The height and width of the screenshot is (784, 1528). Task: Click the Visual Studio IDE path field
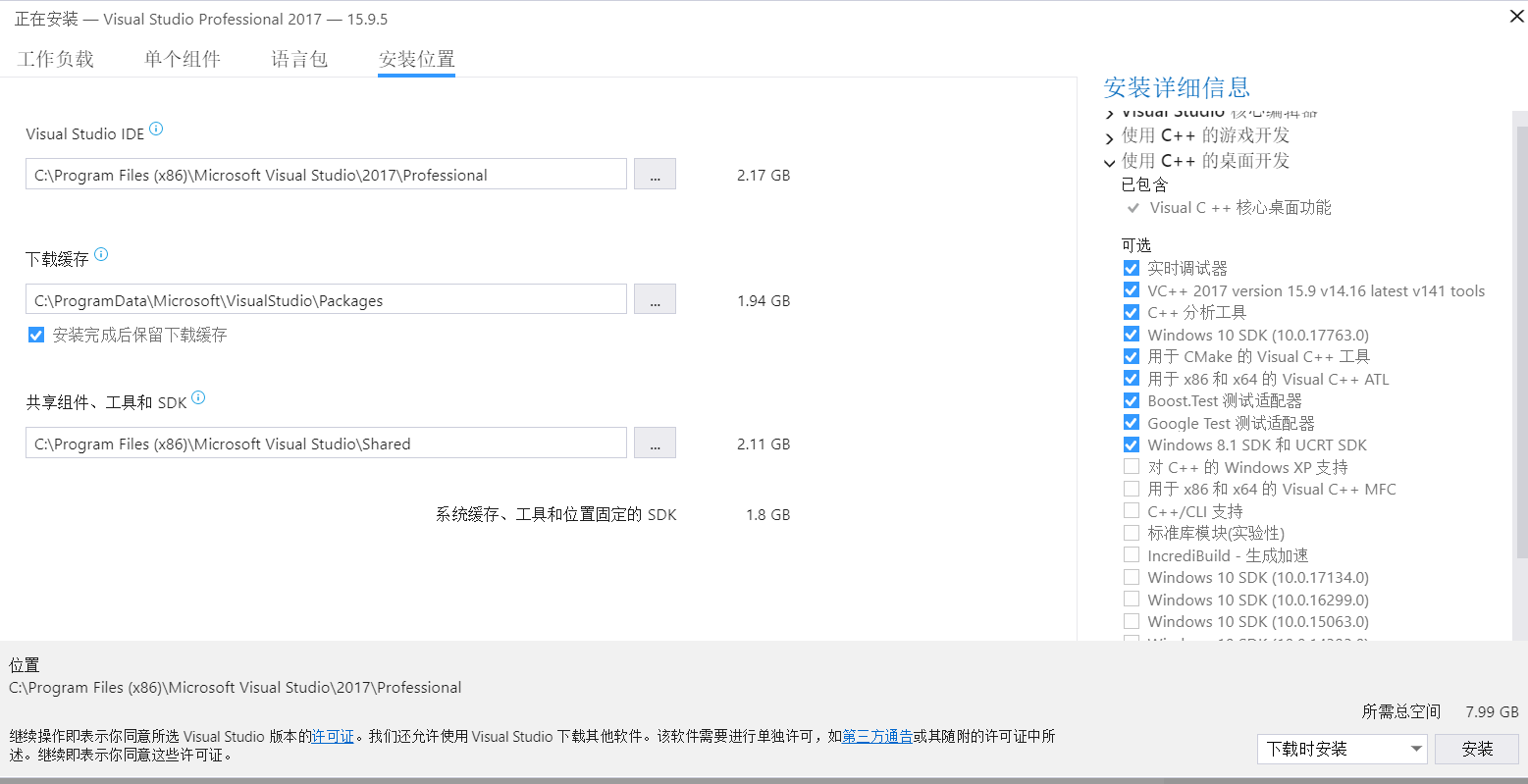pos(326,174)
